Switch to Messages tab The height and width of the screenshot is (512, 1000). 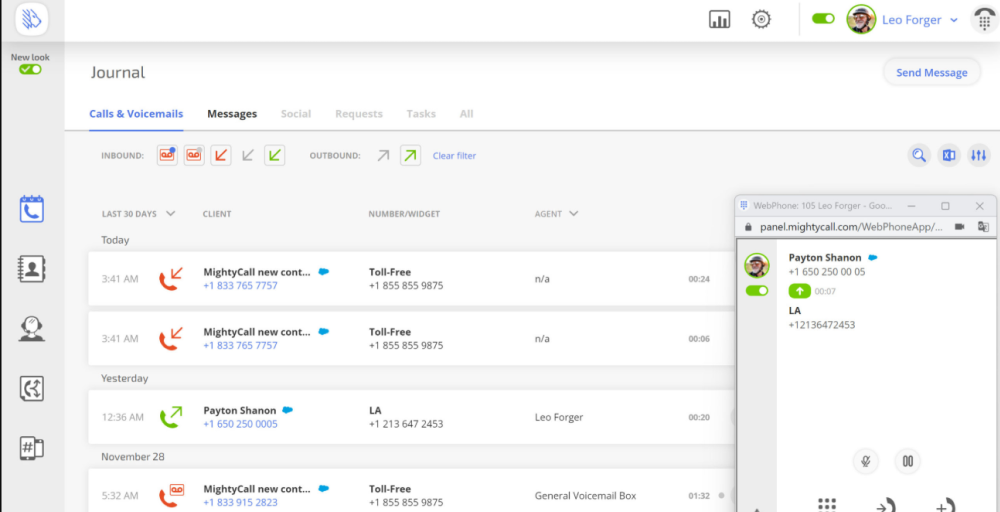coord(232,114)
